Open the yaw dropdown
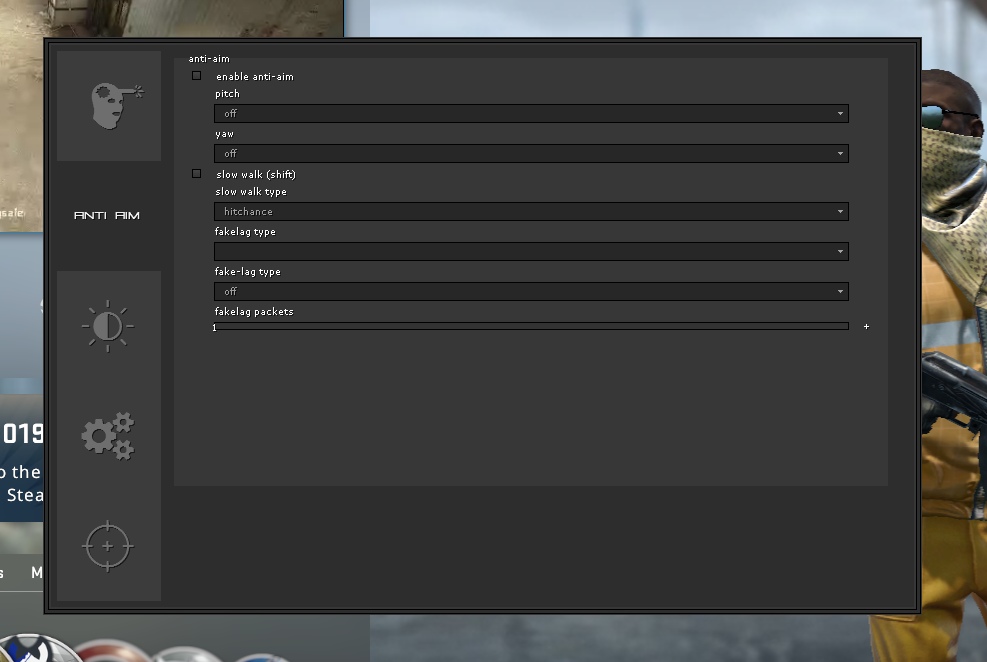 pos(531,154)
